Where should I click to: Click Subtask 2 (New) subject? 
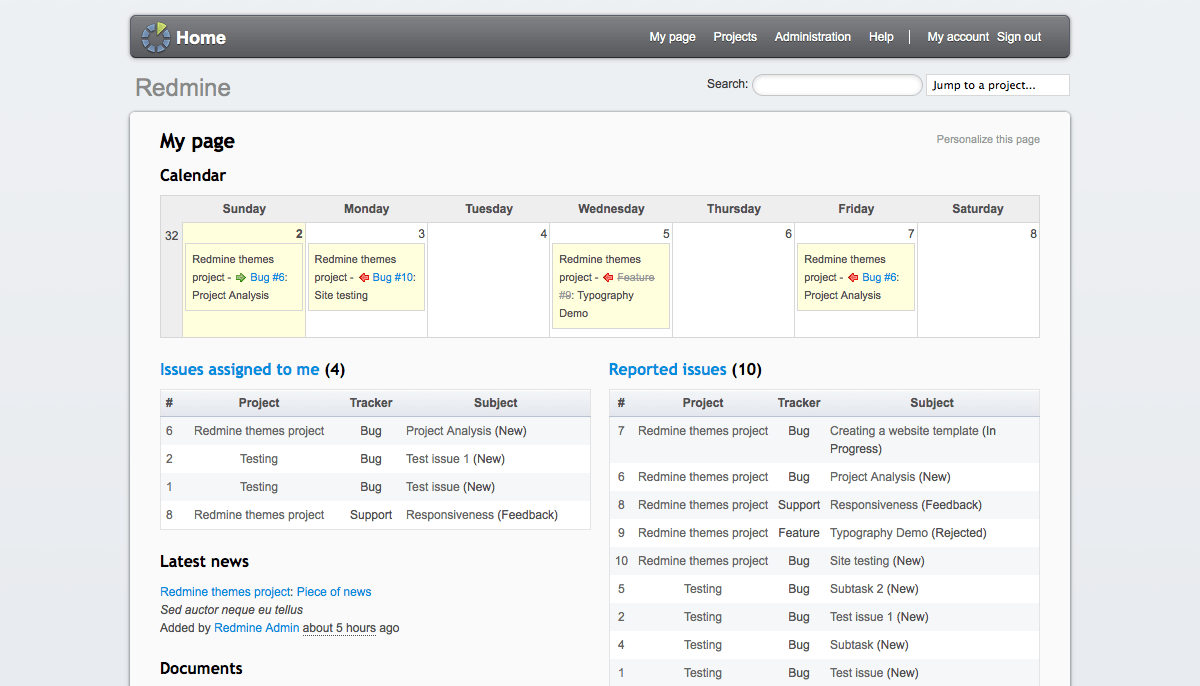(x=874, y=589)
